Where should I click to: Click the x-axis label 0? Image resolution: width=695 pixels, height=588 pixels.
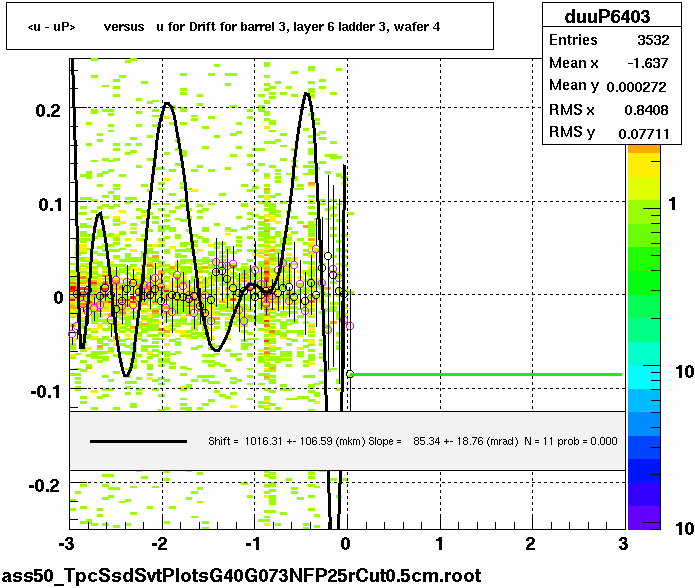click(x=346, y=544)
